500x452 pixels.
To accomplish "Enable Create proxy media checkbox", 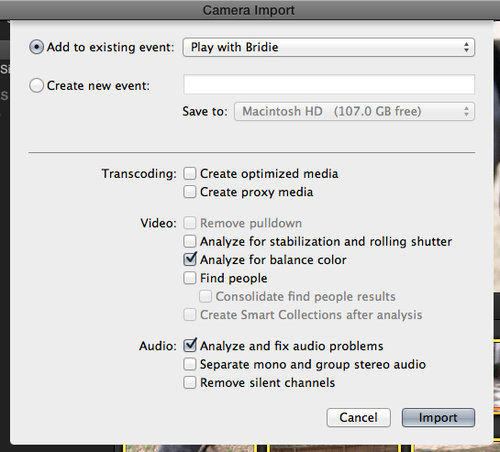I will click(190, 192).
